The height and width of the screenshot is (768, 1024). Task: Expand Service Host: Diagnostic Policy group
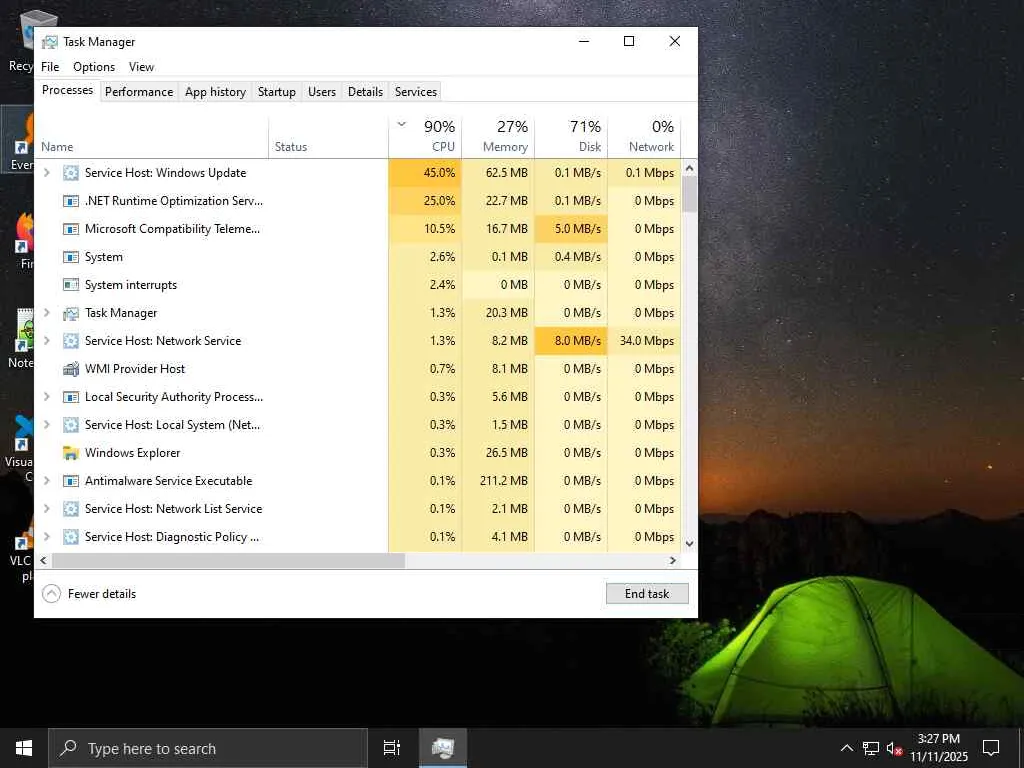pyautogui.click(x=46, y=537)
